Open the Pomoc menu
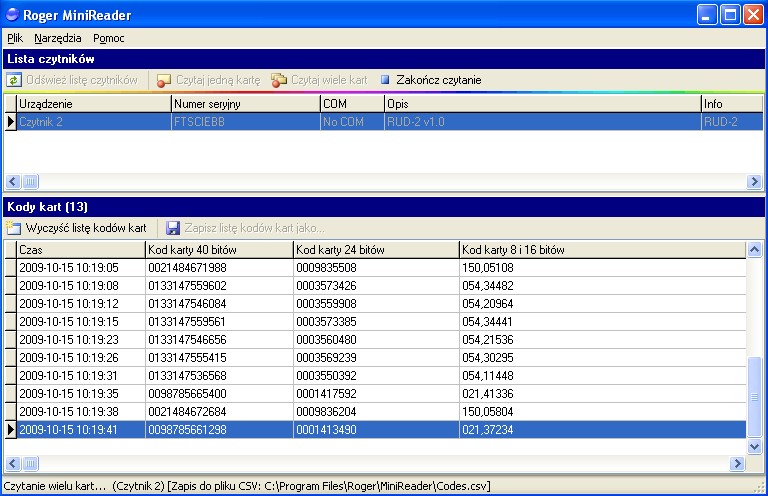This screenshot has width=768, height=496. point(108,38)
